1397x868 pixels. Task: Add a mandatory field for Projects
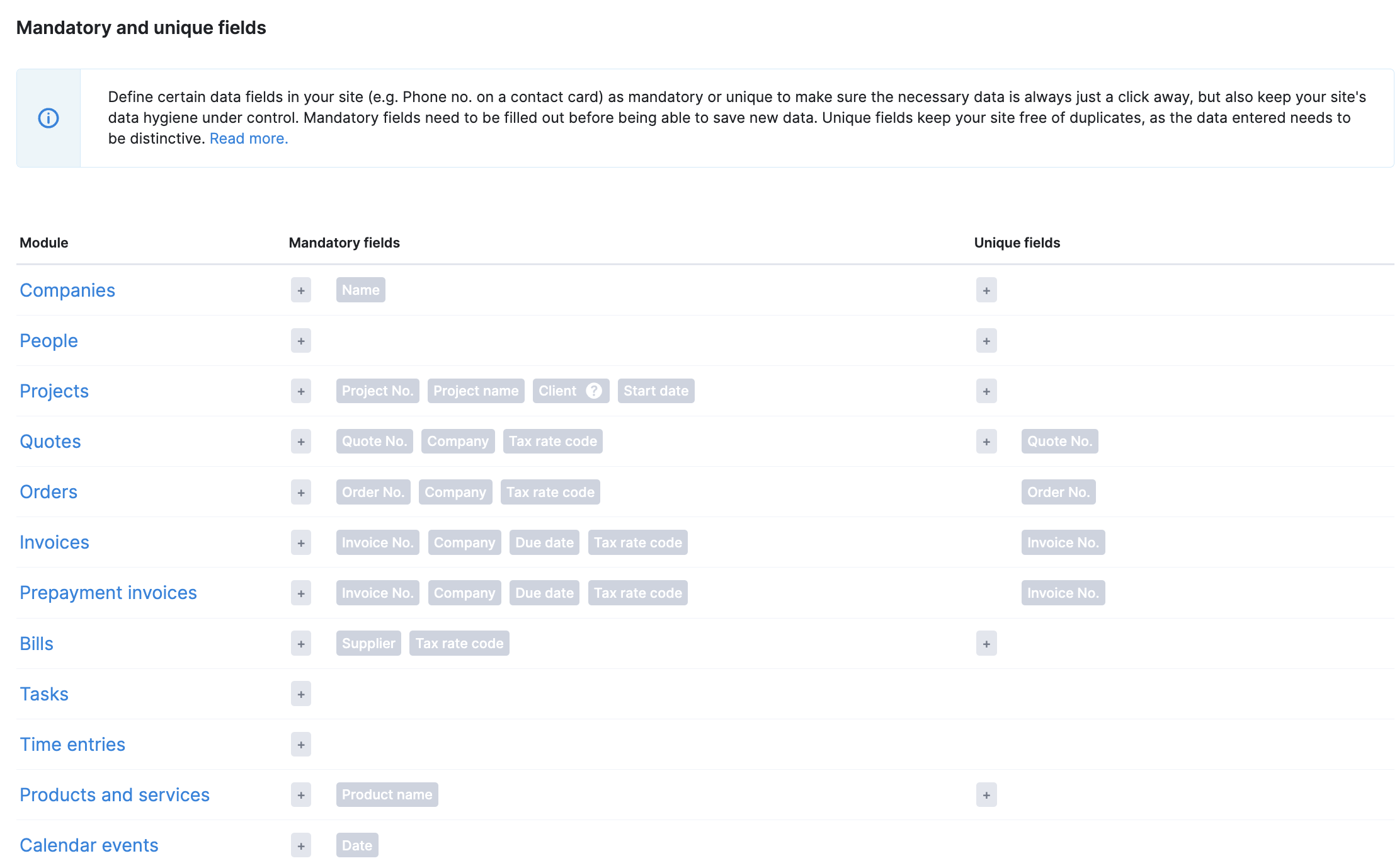[301, 391]
